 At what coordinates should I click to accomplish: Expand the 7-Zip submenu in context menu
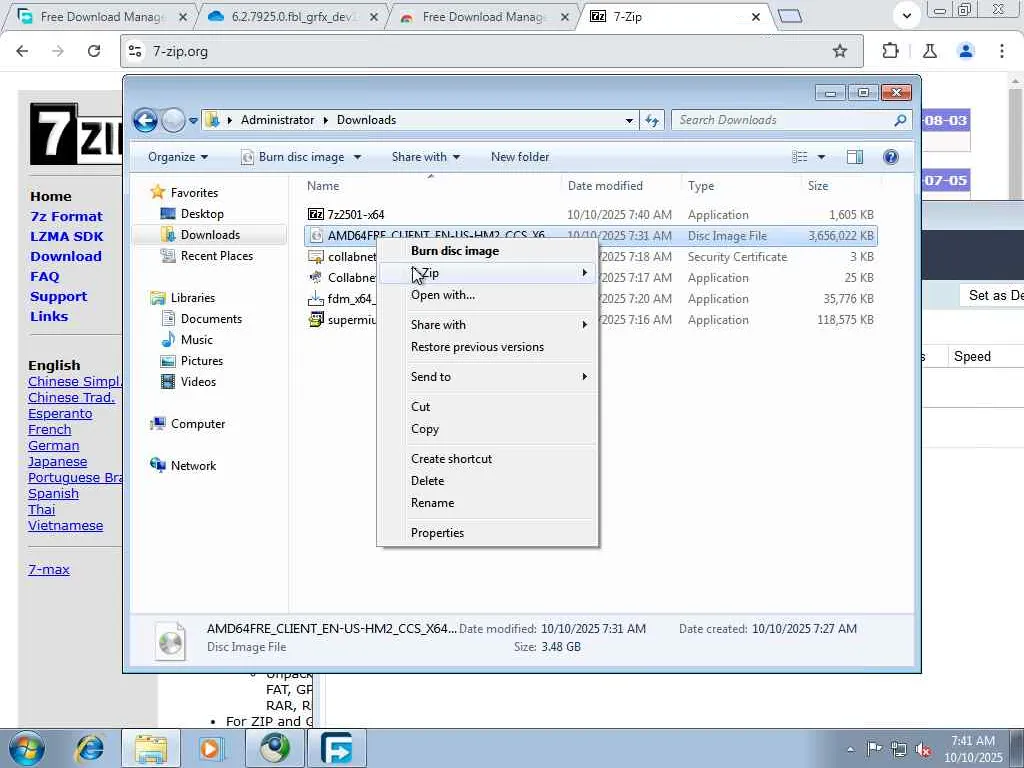pos(487,273)
